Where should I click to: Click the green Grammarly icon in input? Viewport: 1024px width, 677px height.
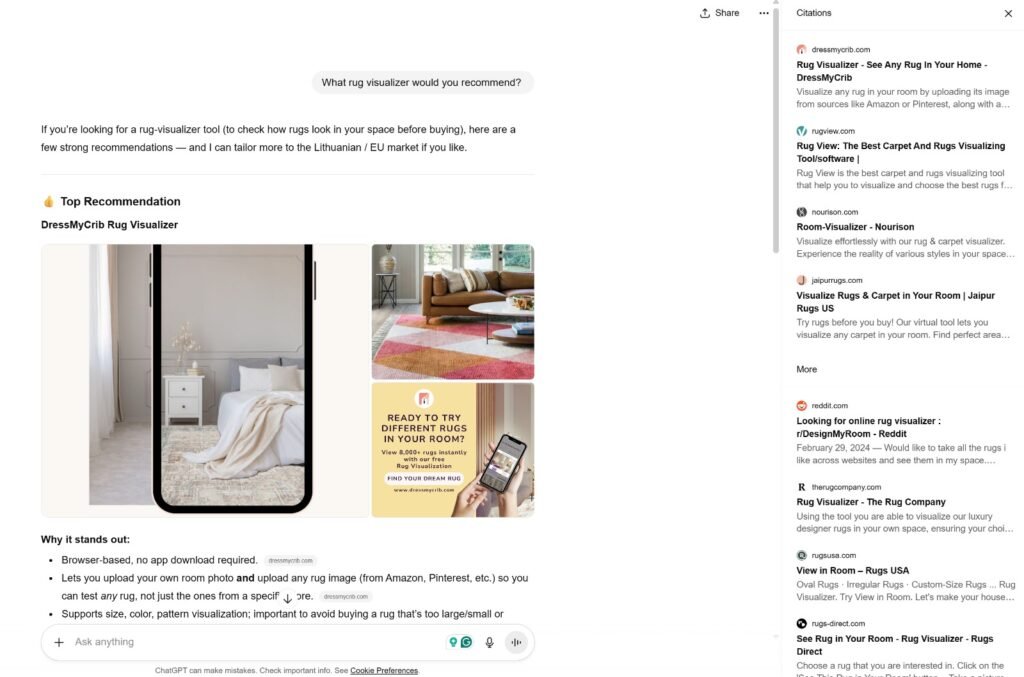[466, 642]
